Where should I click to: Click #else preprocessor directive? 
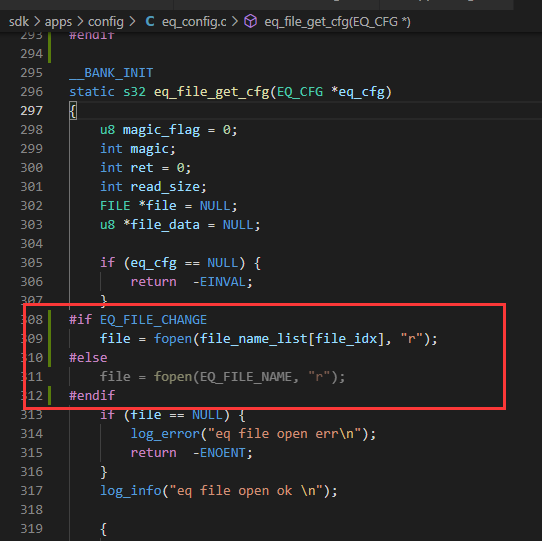[x=88, y=358]
